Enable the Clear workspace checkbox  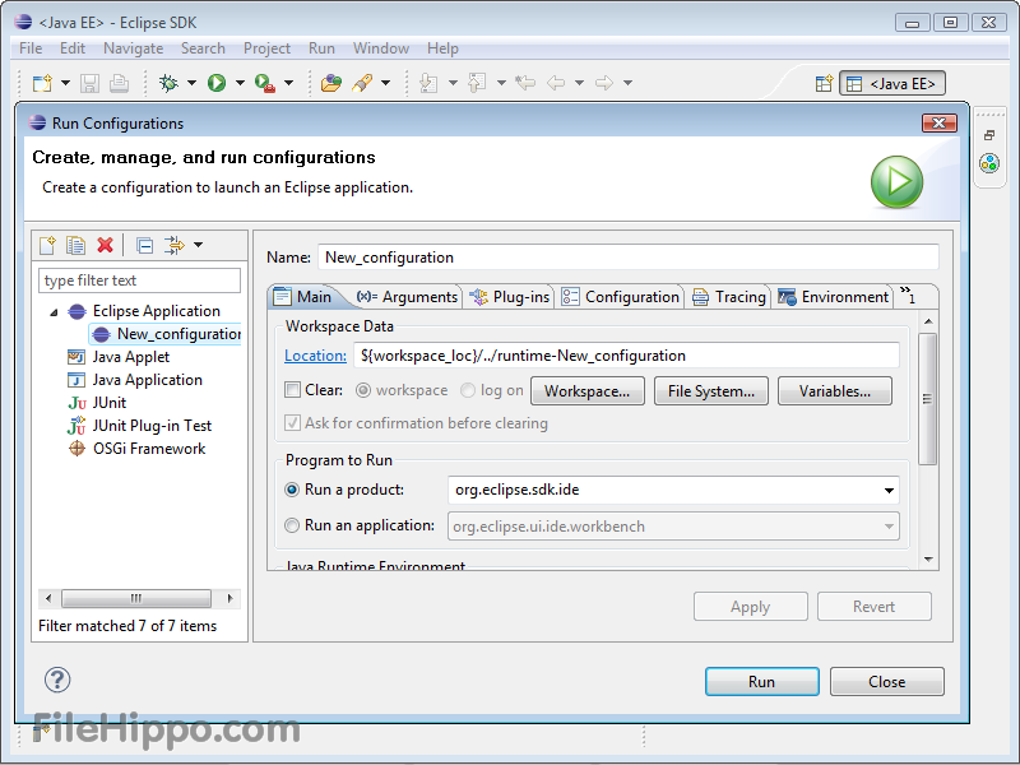click(292, 390)
